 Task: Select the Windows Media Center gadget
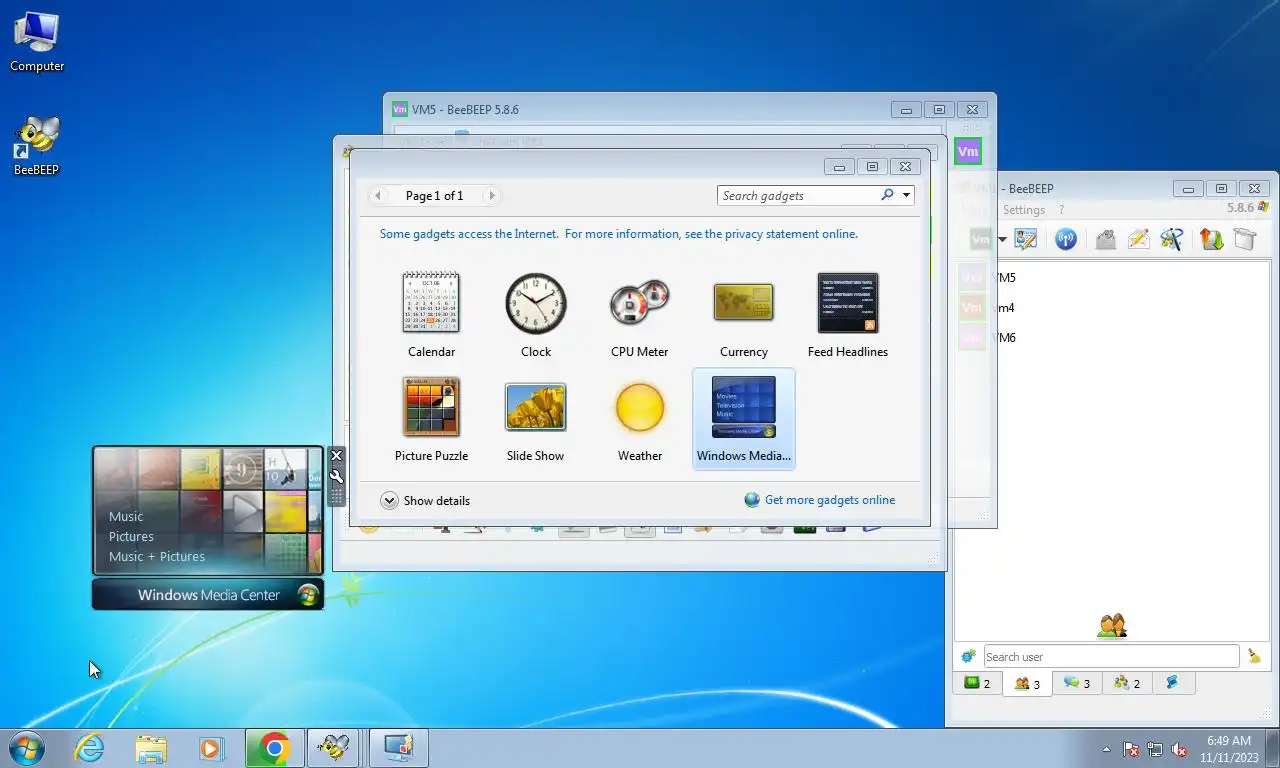pyautogui.click(x=743, y=419)
